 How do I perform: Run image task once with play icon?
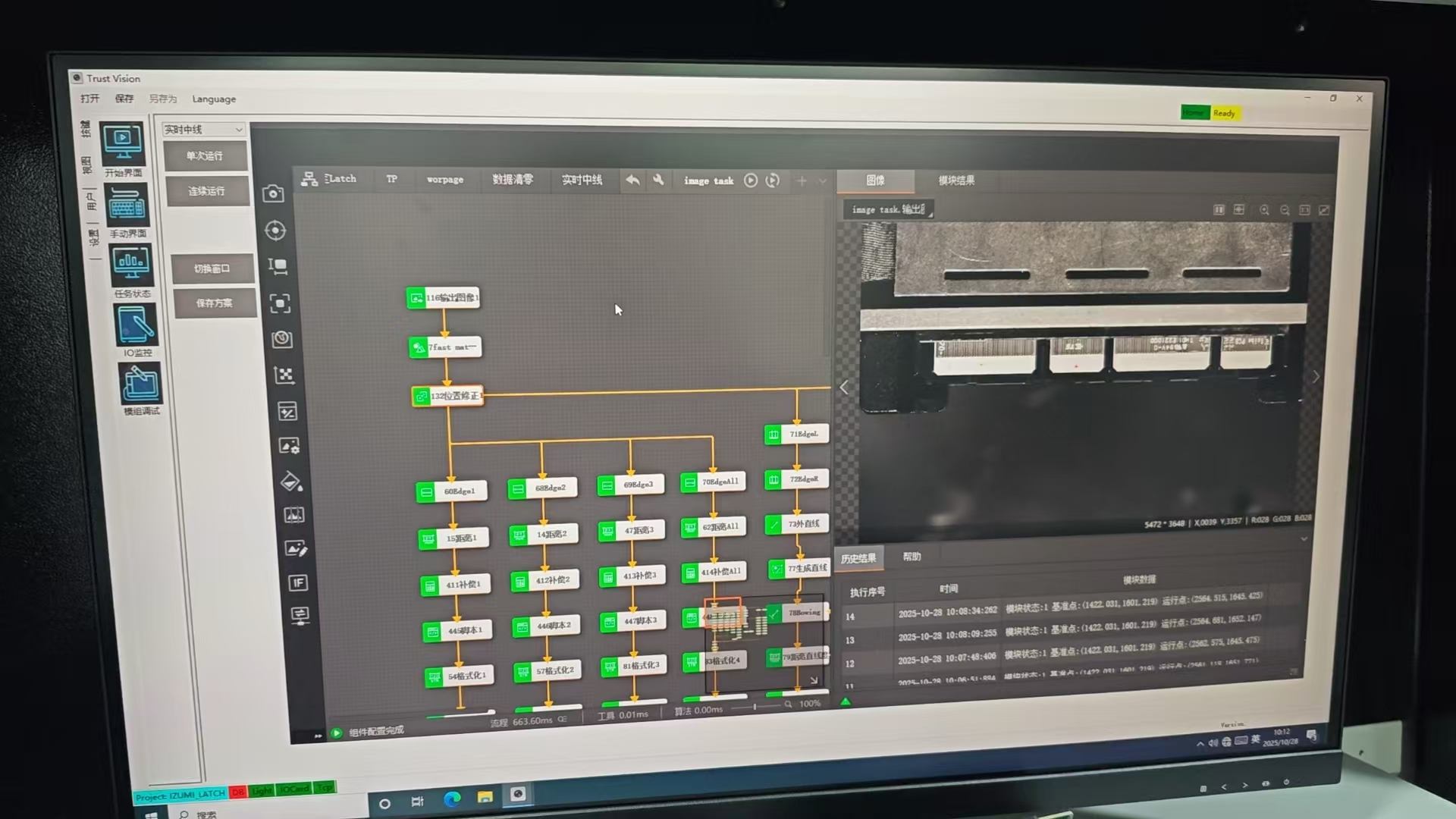pyautogui.click(x=751, y=180)
